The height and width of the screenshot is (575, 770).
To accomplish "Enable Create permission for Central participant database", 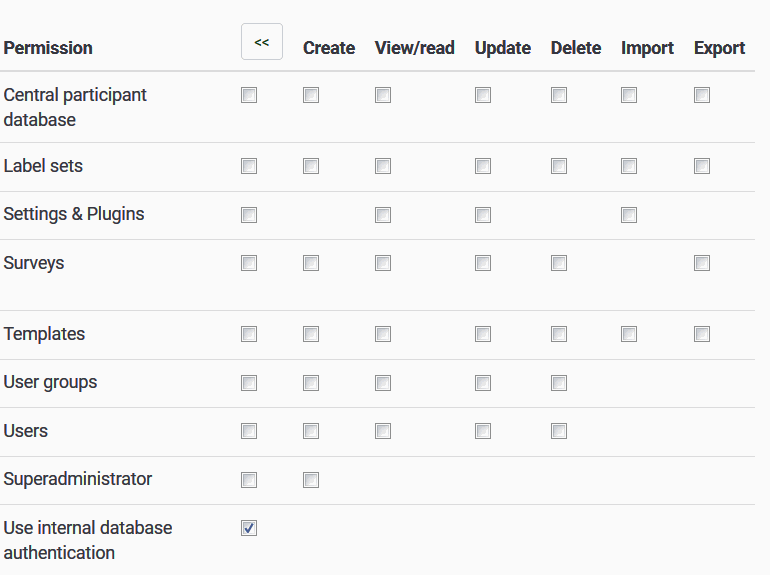I will click(311, 95).
